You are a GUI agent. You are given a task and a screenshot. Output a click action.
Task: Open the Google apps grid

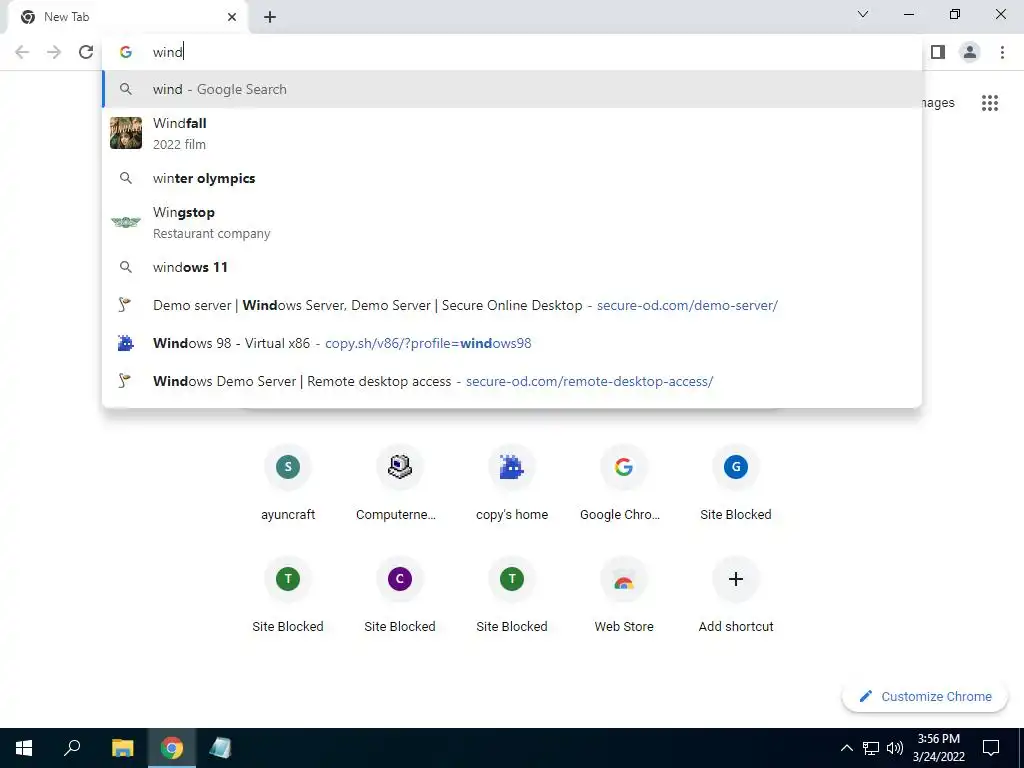click(x=990, y=103)
